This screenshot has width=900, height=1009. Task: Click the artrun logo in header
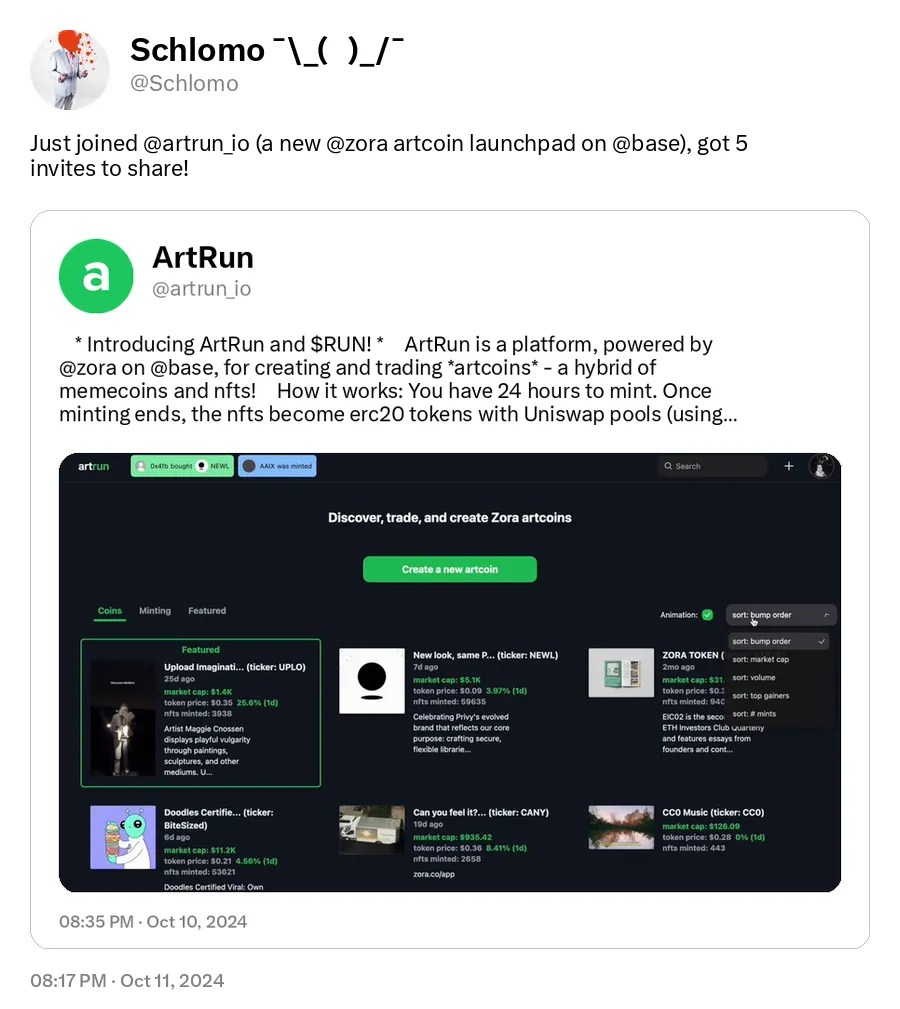tap(93, 466)
